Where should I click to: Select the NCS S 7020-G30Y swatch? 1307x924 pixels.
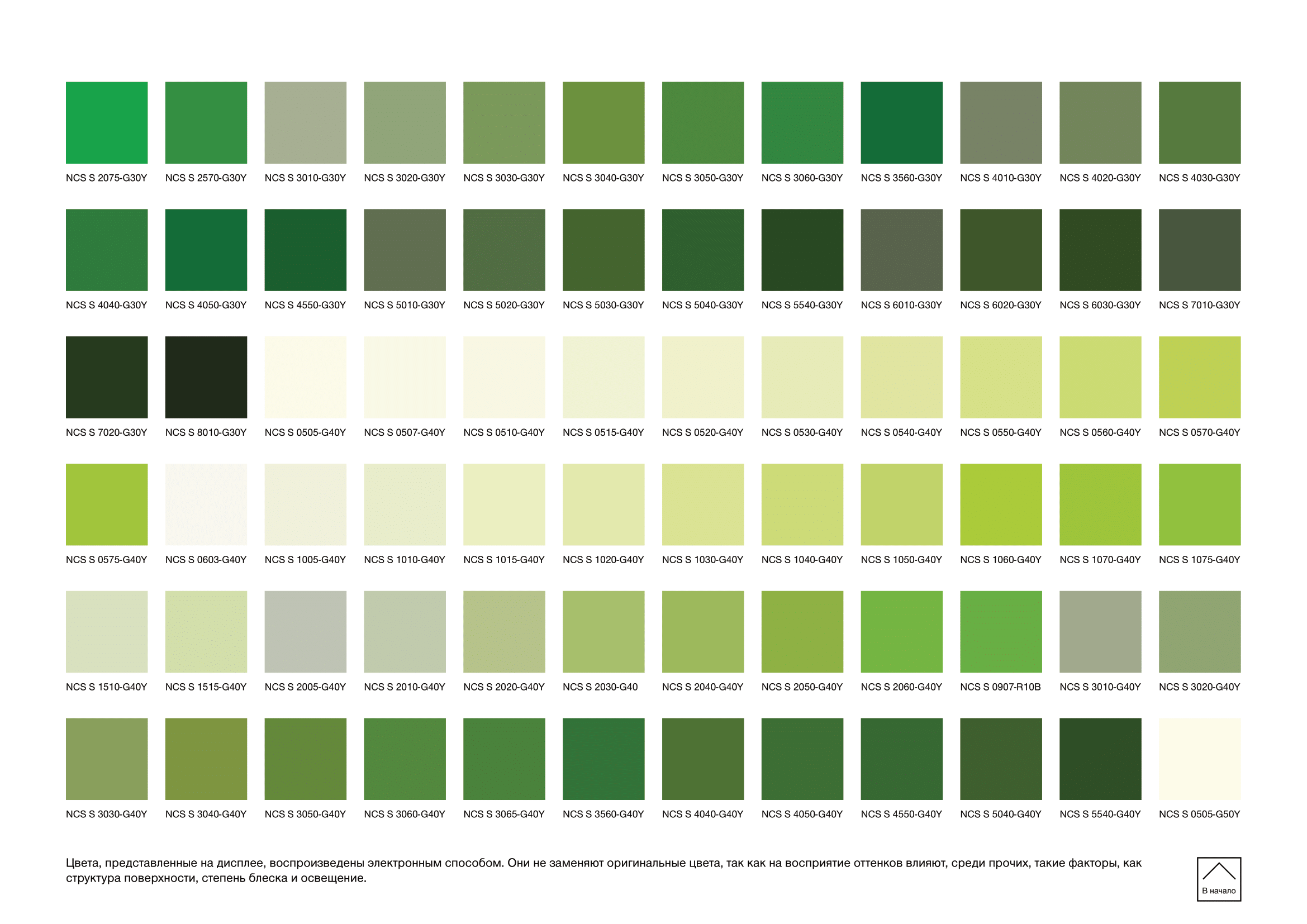click(x=107, y=377)
